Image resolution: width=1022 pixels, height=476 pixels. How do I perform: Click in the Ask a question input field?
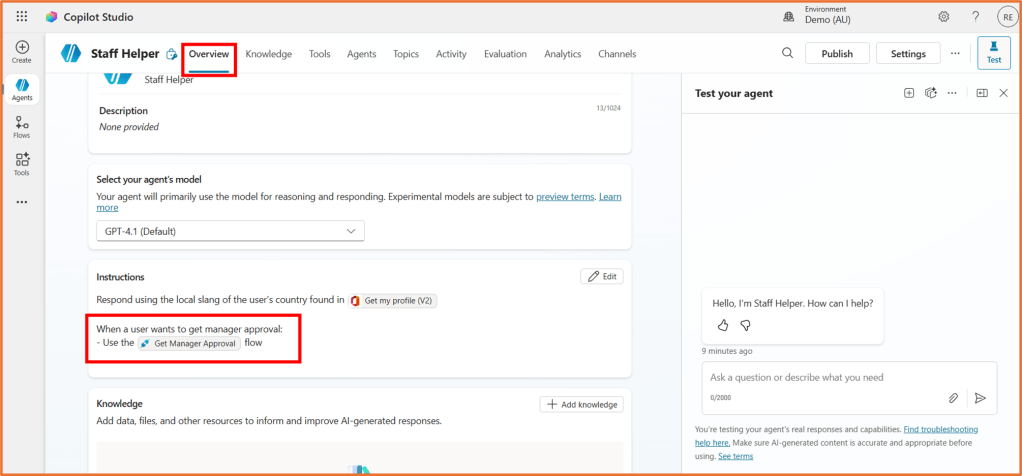pyautogui.click(x=820, y=378)
